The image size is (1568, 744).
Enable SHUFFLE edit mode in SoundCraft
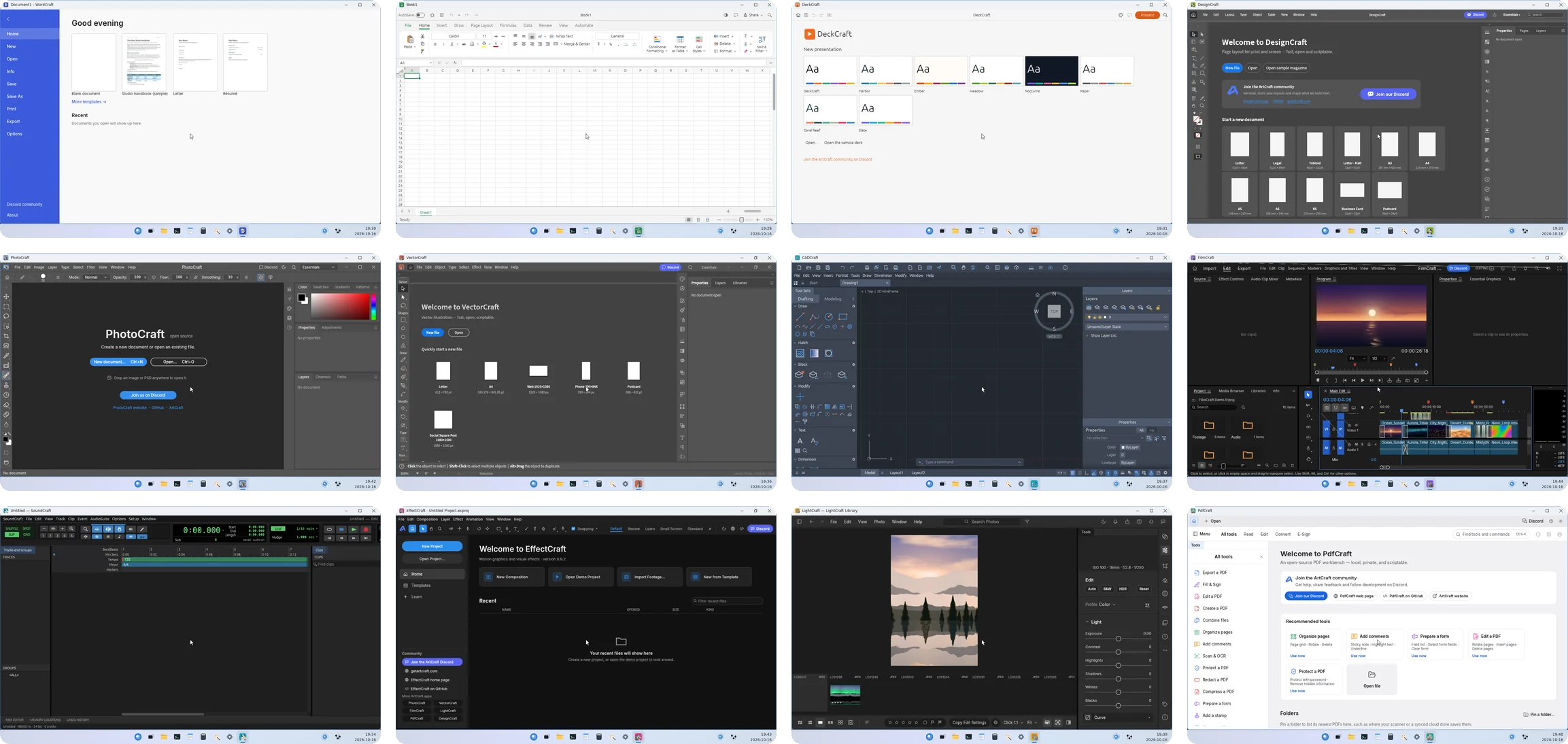point(12,528)
